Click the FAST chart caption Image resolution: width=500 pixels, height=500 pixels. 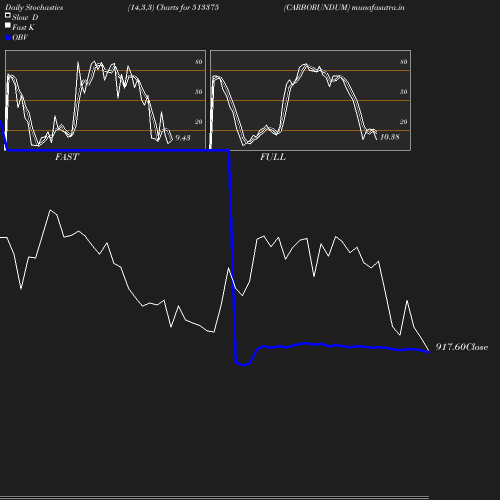67,157
